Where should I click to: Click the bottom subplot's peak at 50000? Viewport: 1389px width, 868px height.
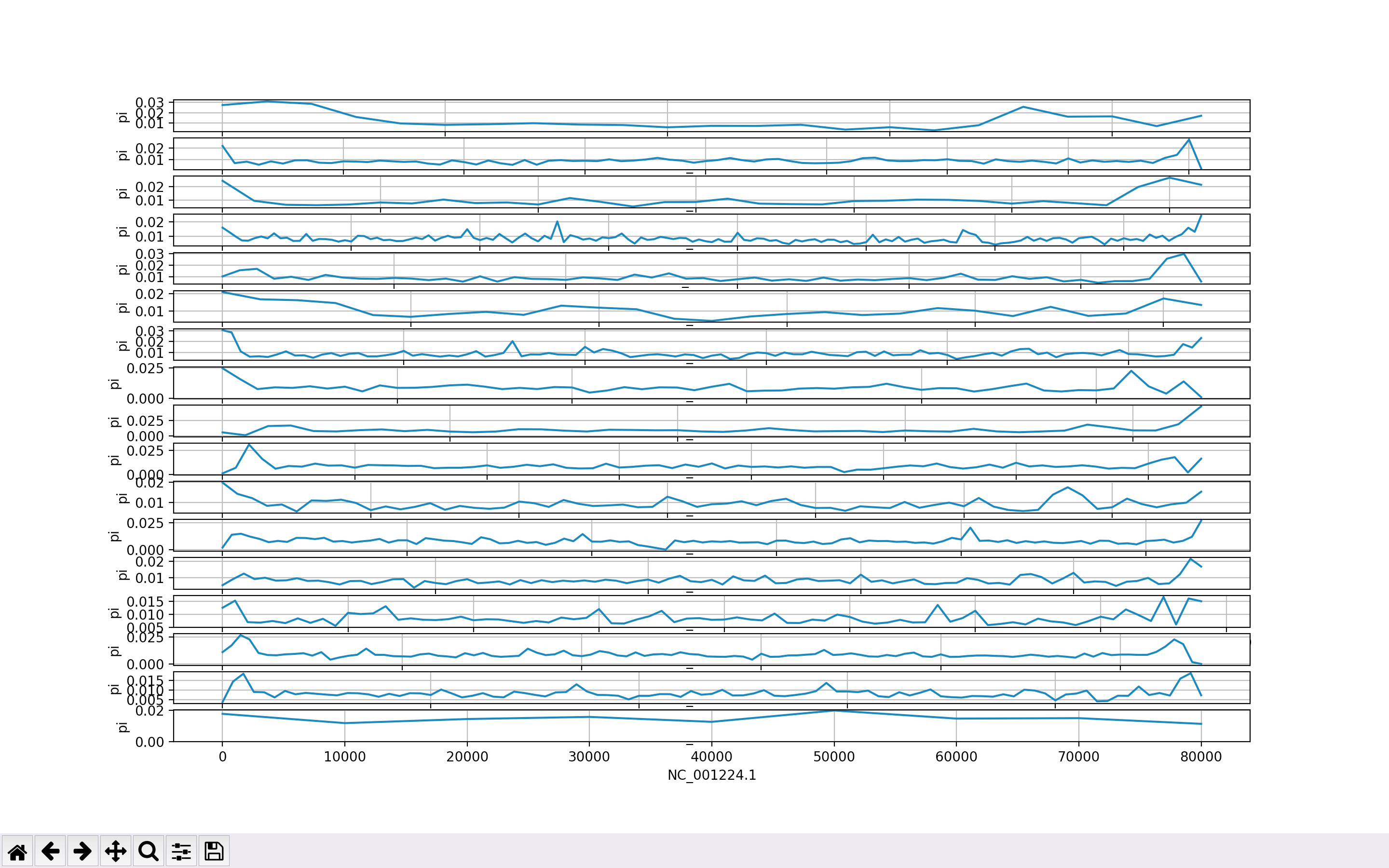(x=833, y=711)
